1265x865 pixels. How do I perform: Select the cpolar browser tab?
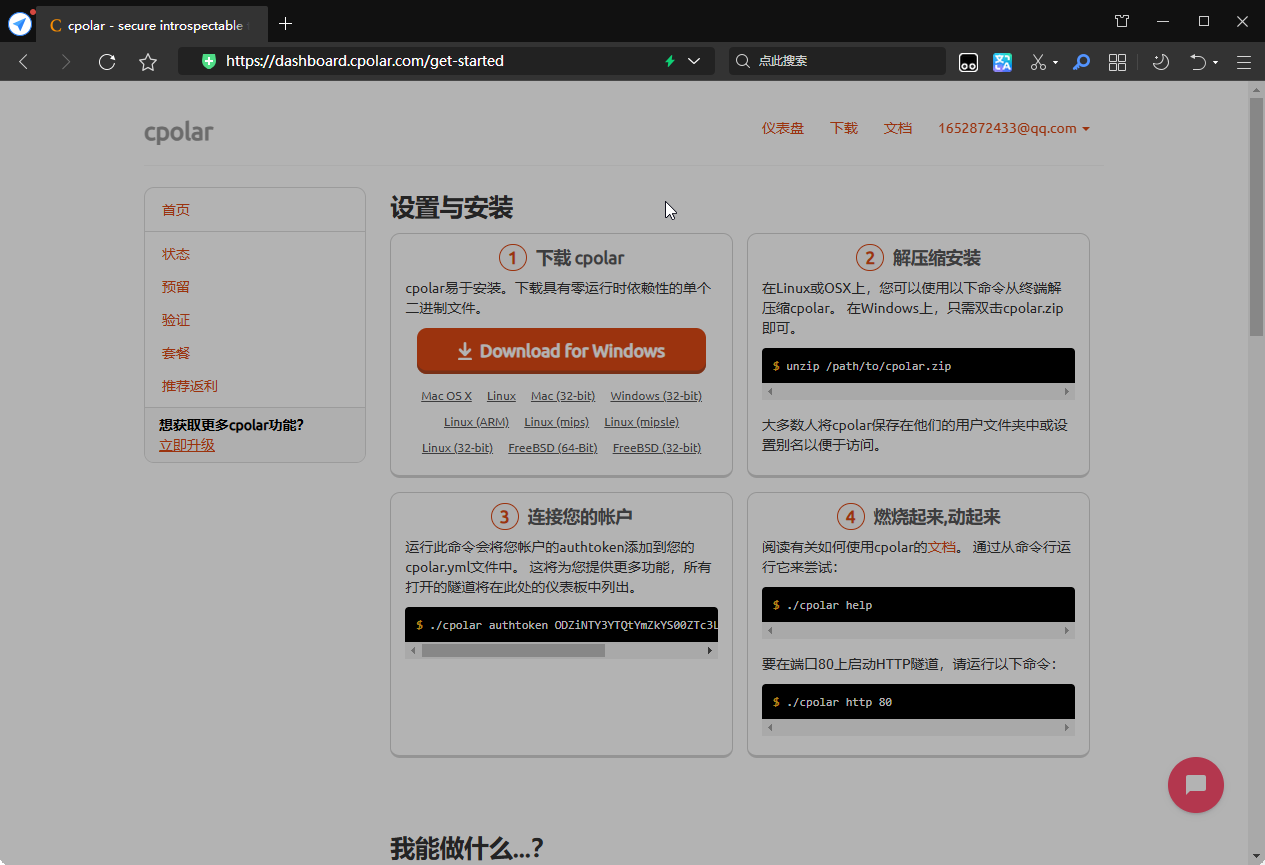[152, 25]
